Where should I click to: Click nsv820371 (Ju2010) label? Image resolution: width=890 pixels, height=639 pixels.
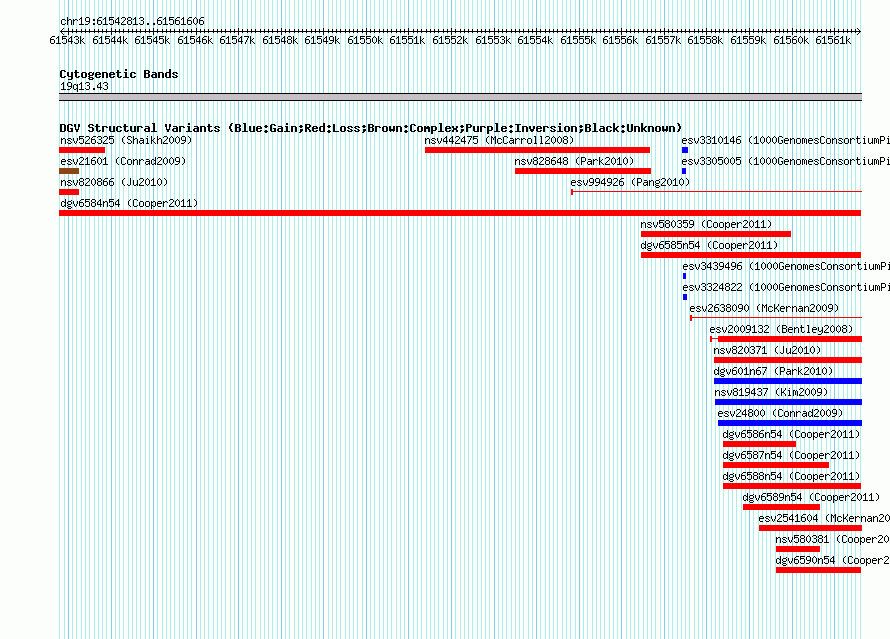click(767, 350)
